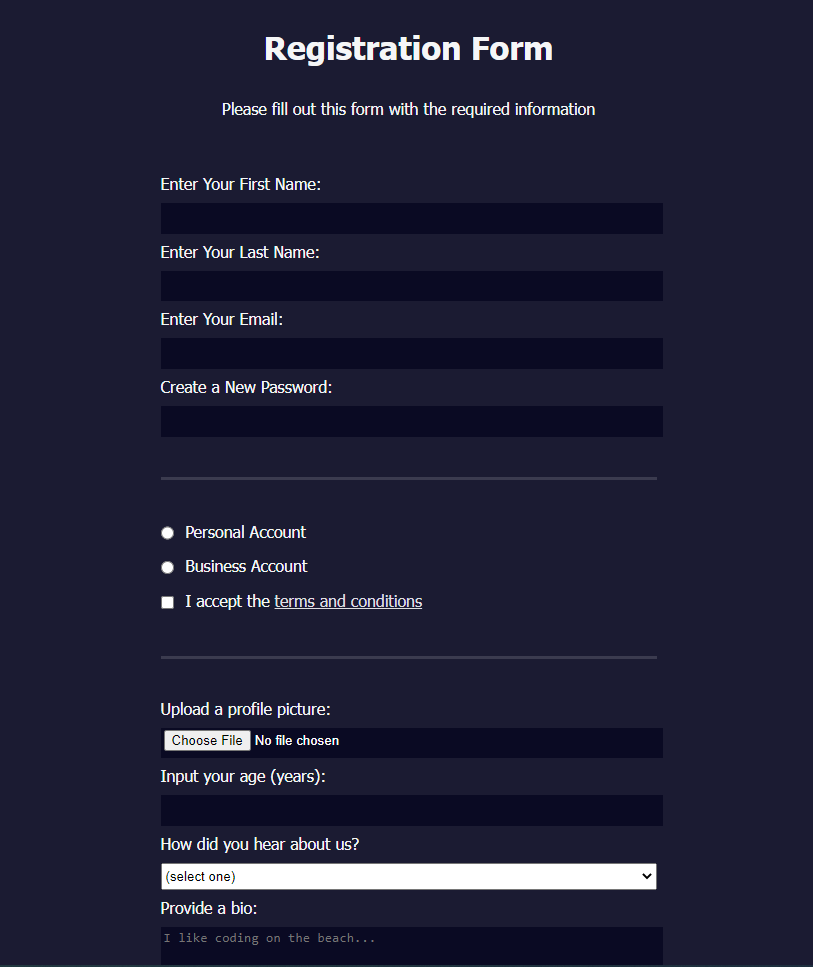Click Choose File to upload profile picture

pyautogui.click(x=207, y=740)
